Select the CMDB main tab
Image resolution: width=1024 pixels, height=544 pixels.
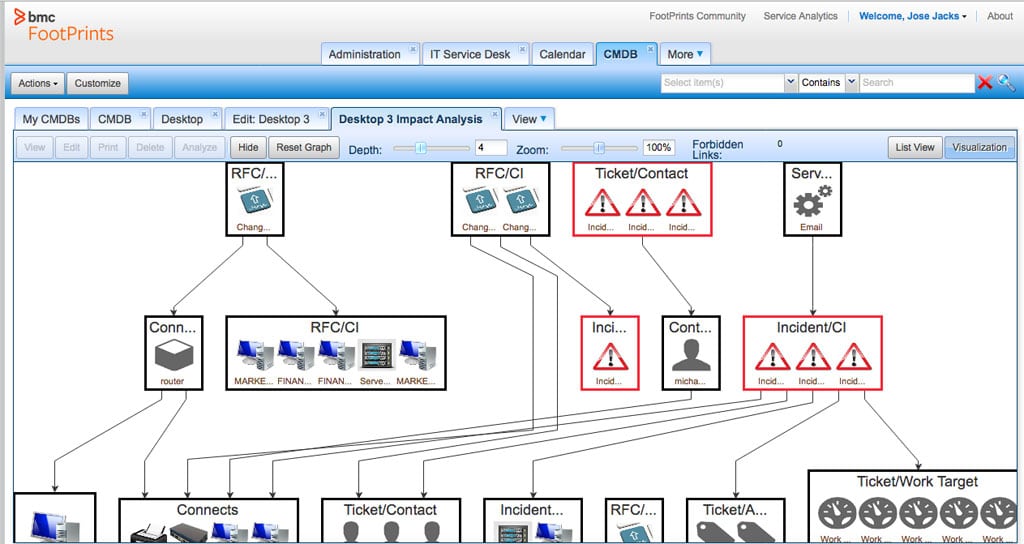click(x=620, y=54)
